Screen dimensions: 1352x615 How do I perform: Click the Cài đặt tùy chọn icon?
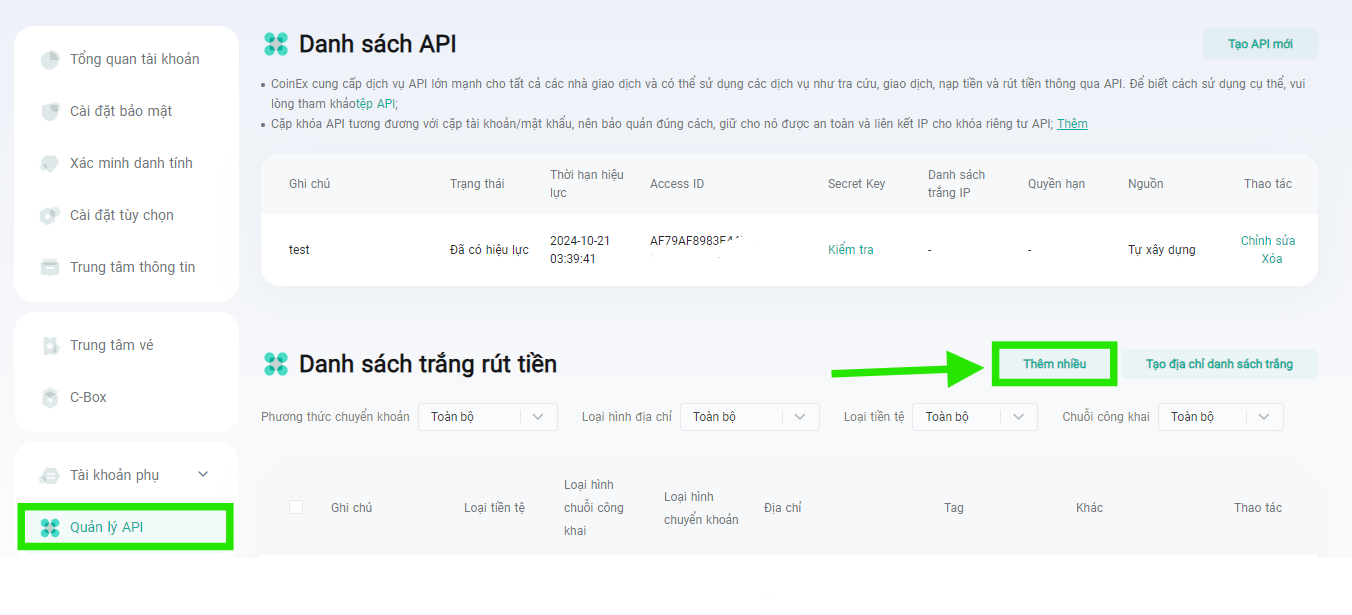pos(50,216)
